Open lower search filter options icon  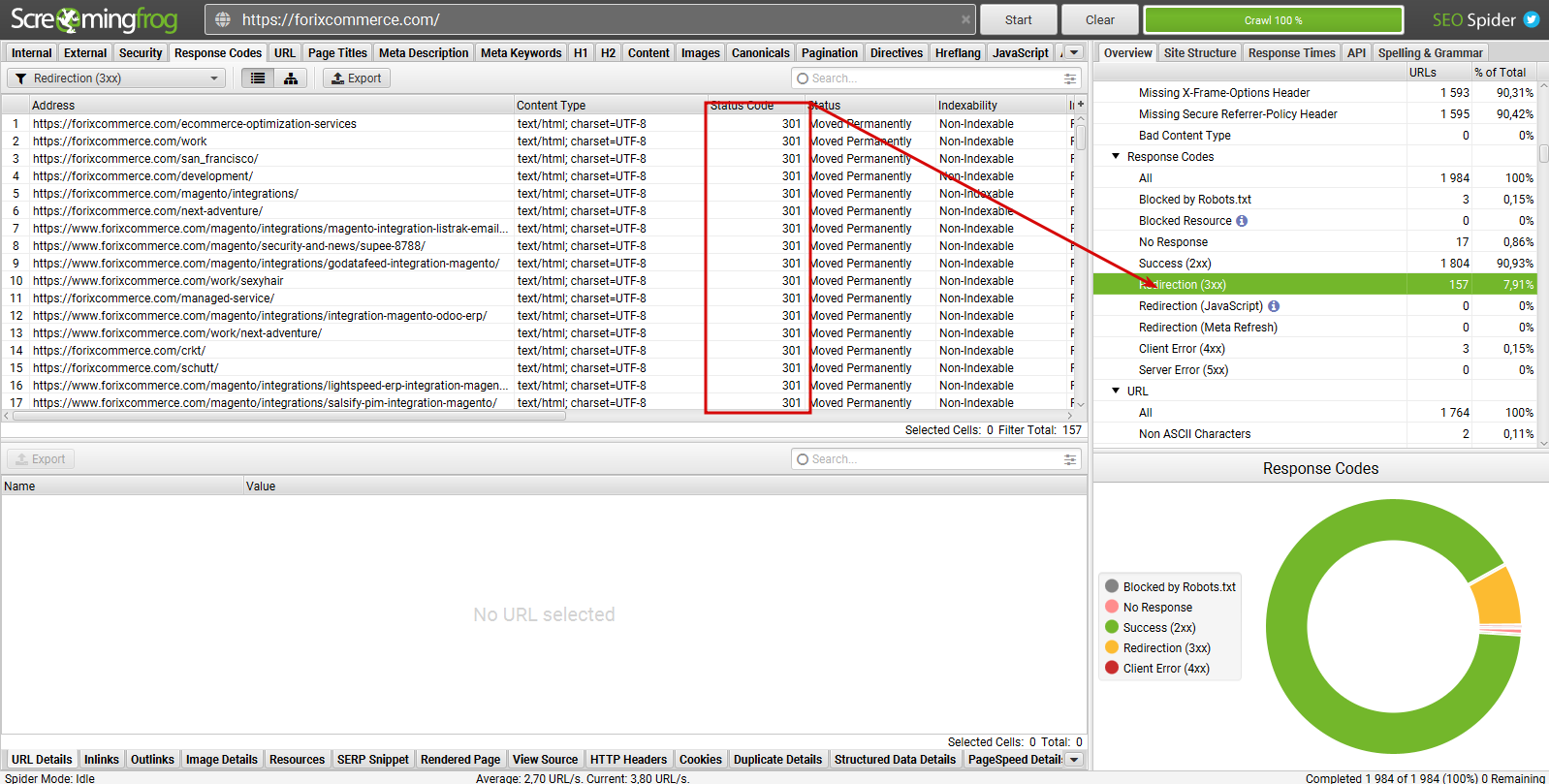tap(1070, 459)
